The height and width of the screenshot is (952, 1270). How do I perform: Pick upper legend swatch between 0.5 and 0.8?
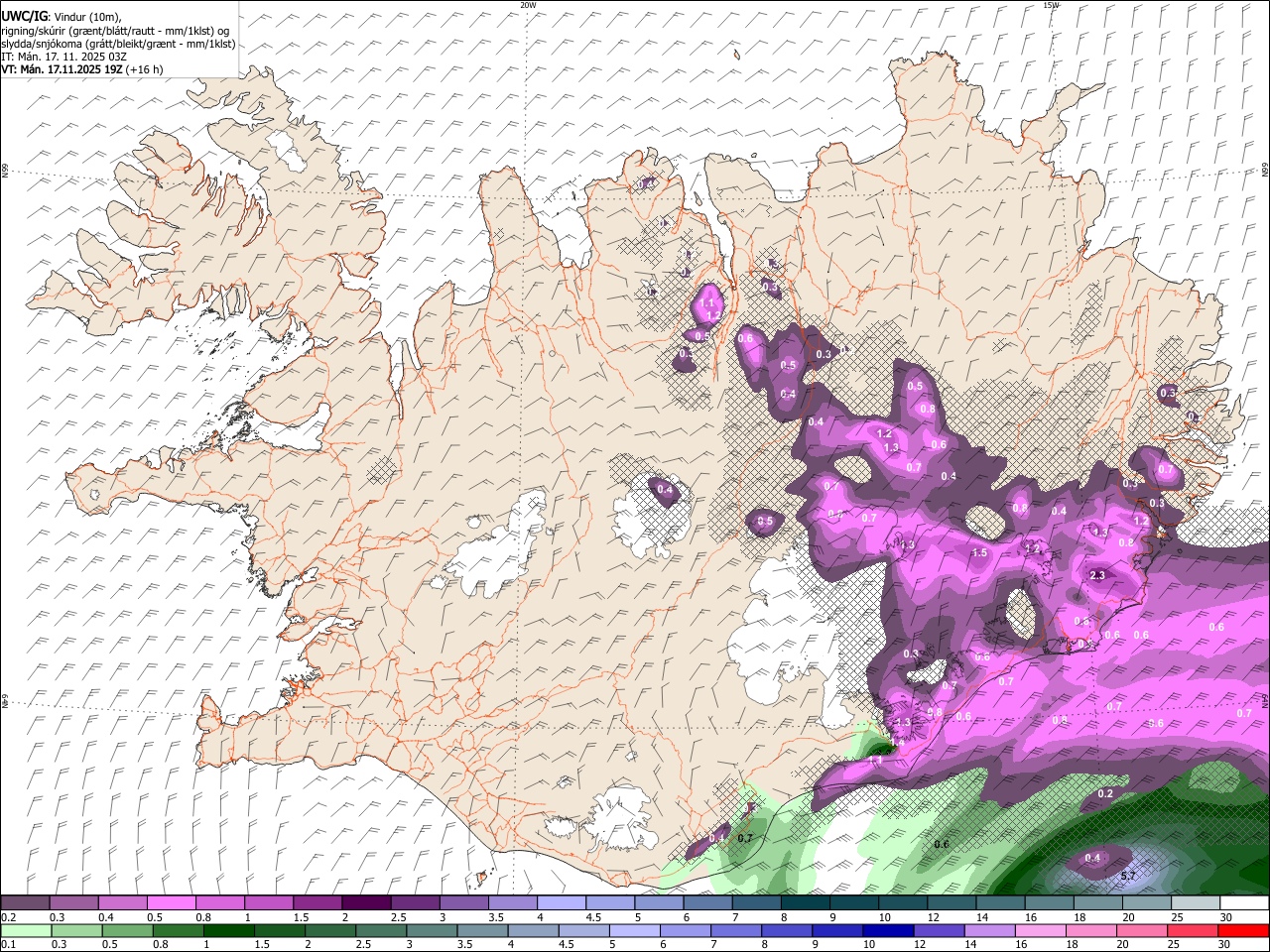[171, 902]
